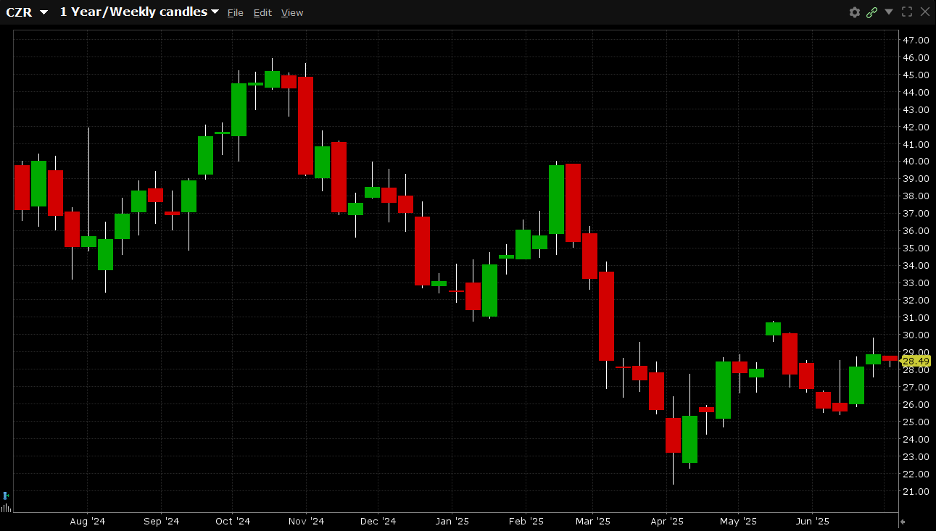Click the small arrow below the price axis
Viewport: 936px width, 532px height.
pyautogui.click(x=903, y=521)
